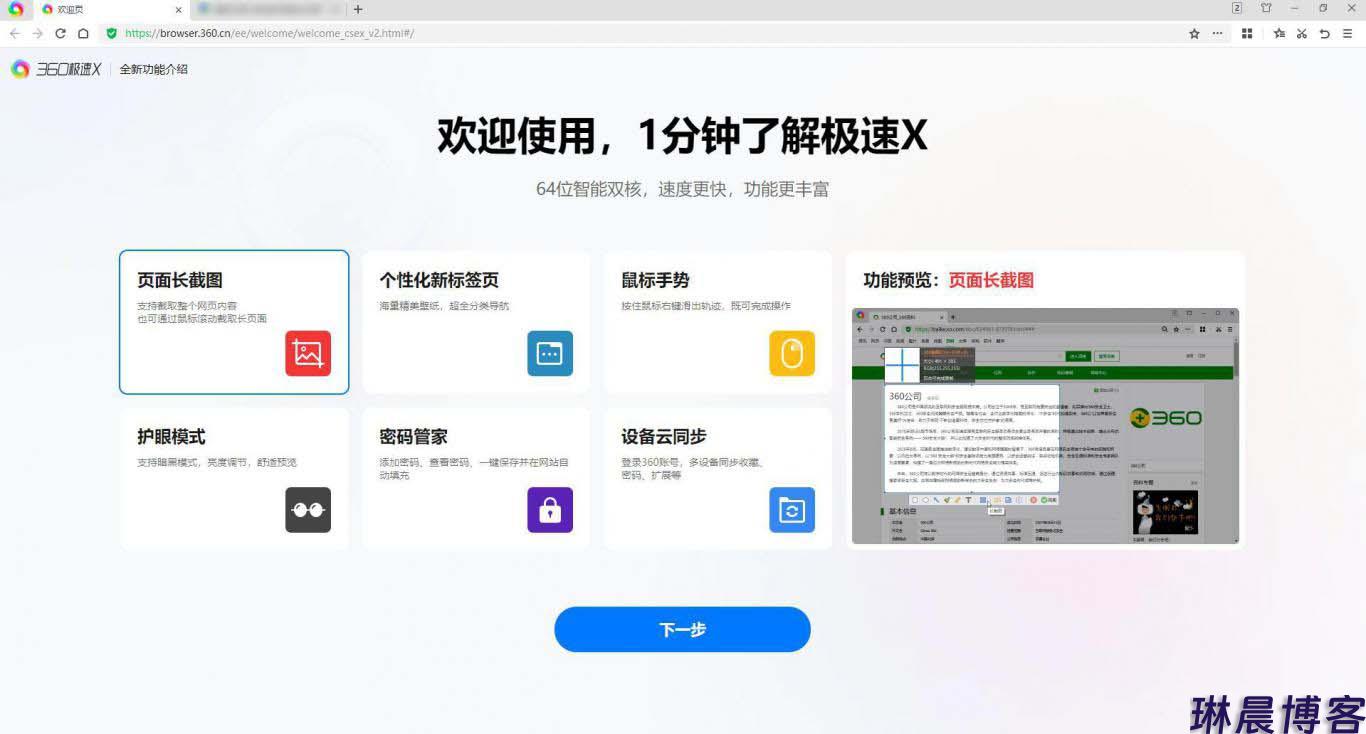Click the 欢迎使用，1分钟了解极速X headline
1366x734 pixels.
point(682,136)
